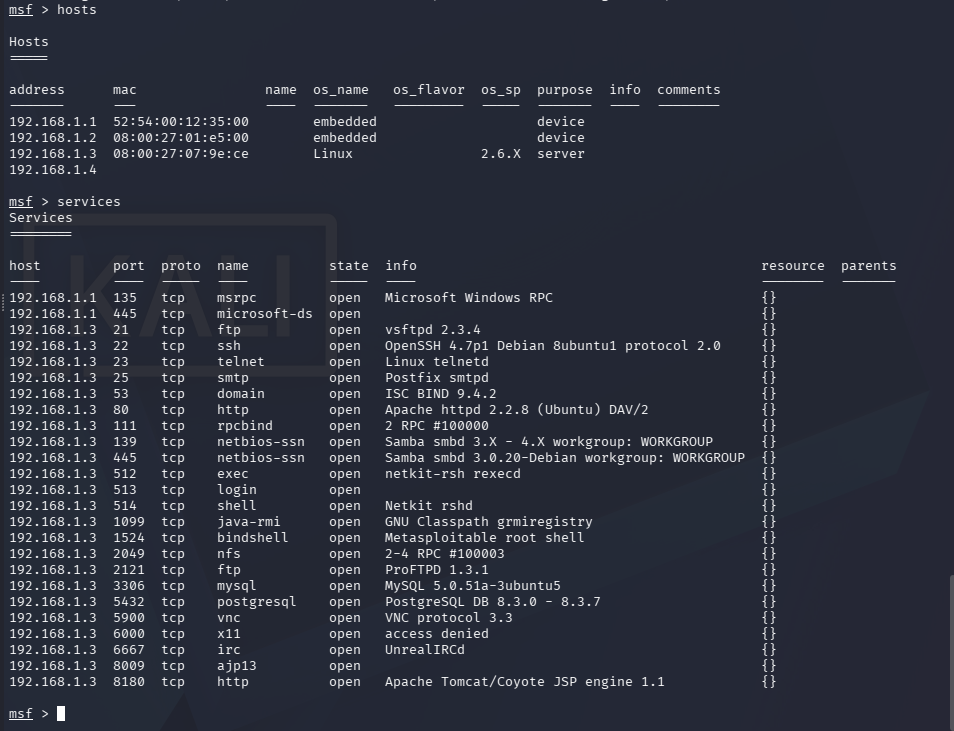The width and height of the screenshot is (954, 731).
Task: Click 'Microsoft Windows RPC' info text
Action: tap(468, 298)
